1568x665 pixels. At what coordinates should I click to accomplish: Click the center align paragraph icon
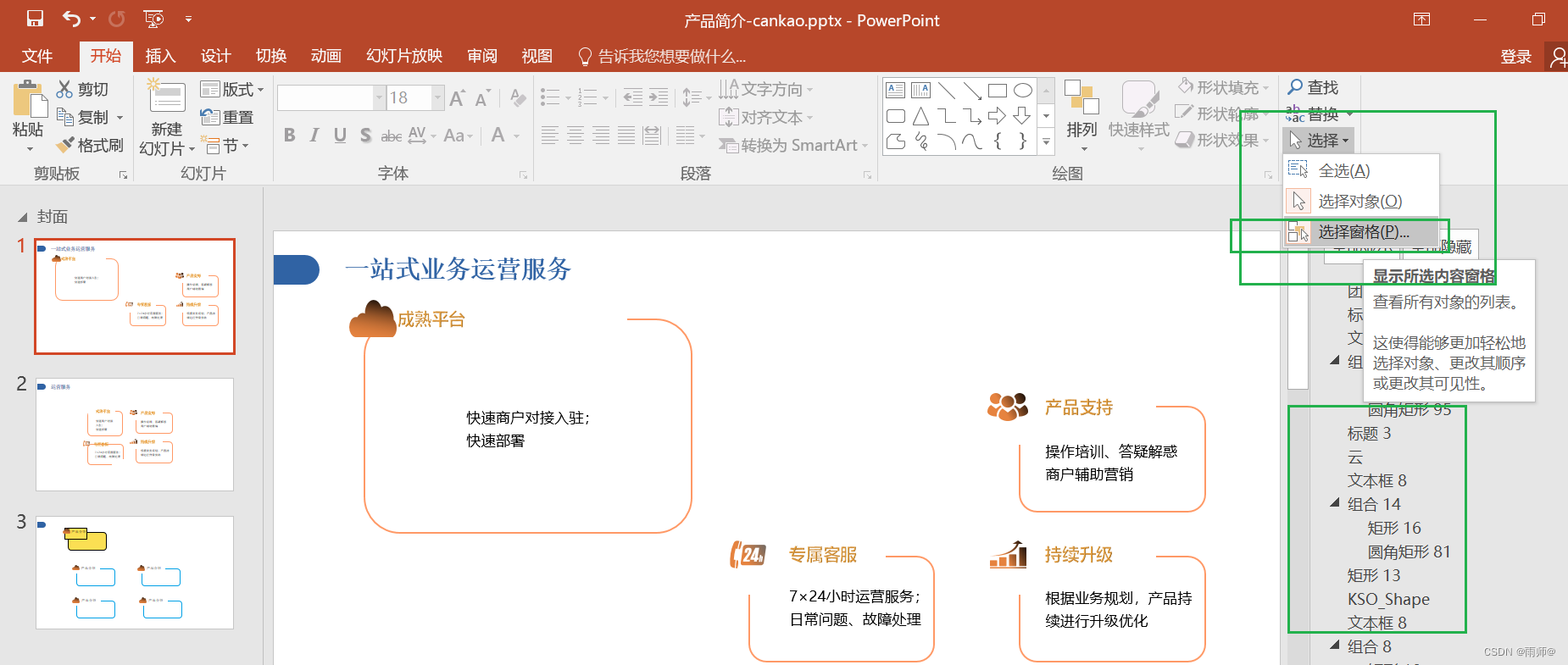pyautogui.click(x=575, y=135)
